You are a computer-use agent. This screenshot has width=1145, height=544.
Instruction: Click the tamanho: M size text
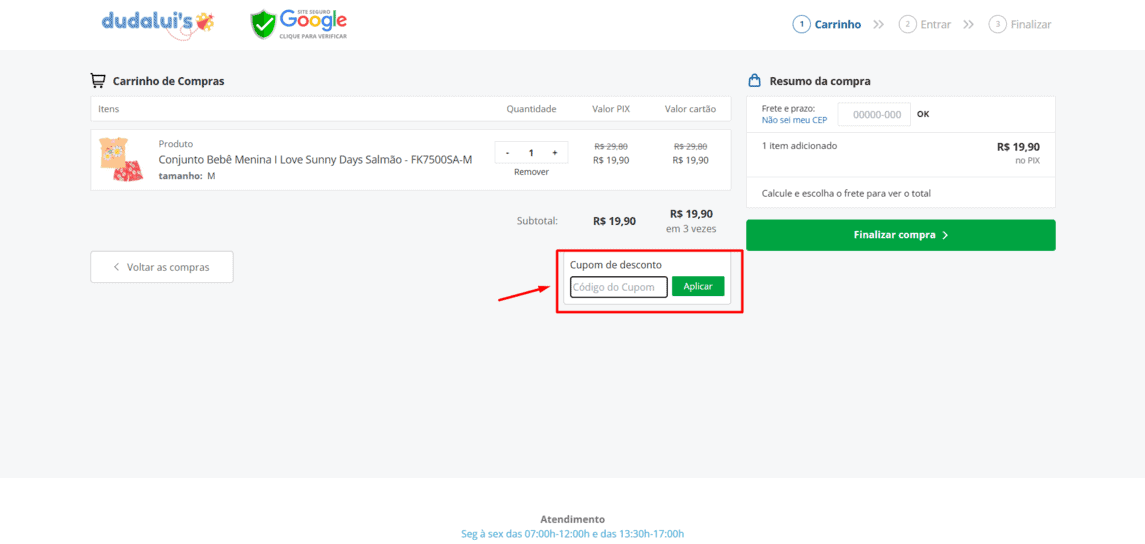[187, 176]
